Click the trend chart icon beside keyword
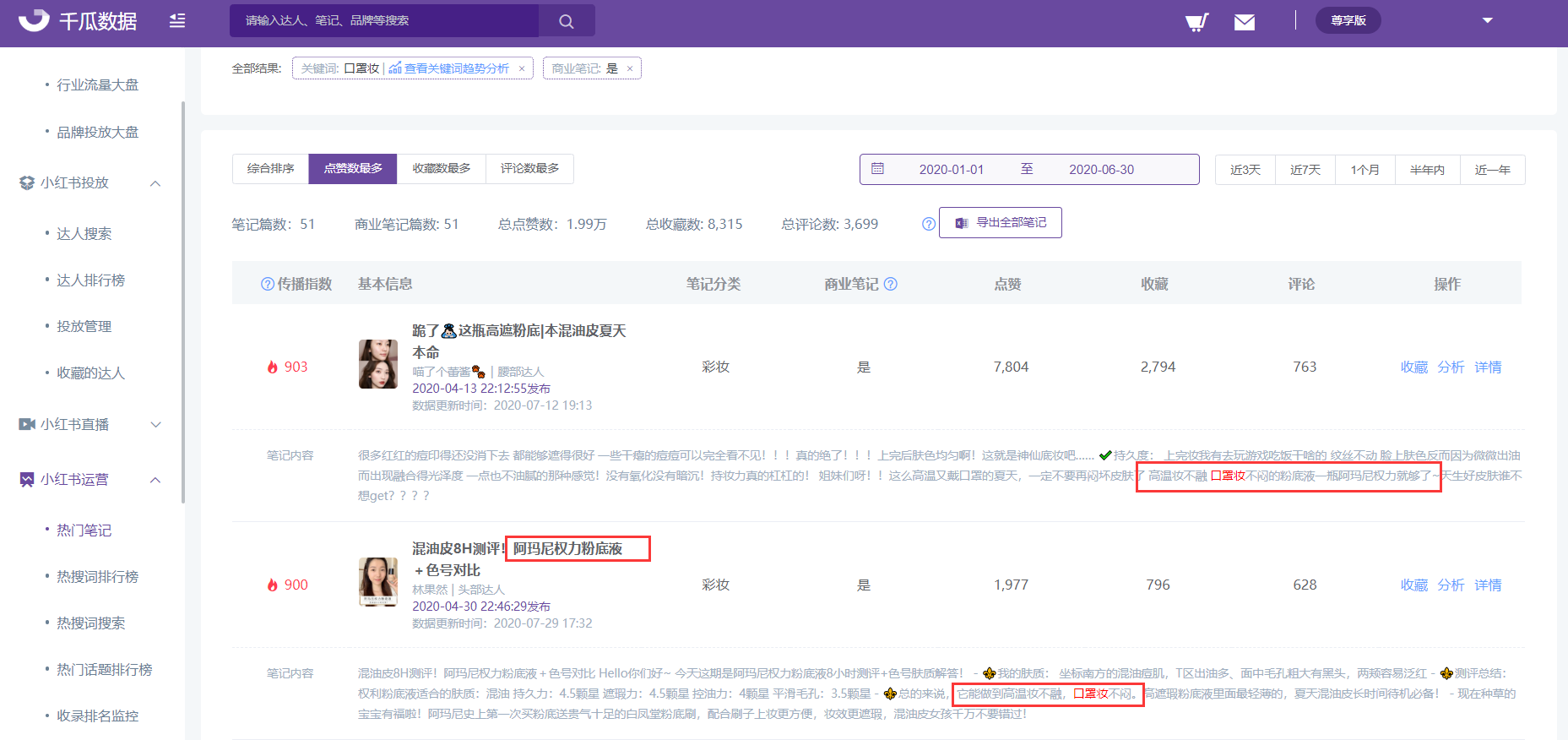The height and width of the screenshot is (740, 1568). click(395, 68)
